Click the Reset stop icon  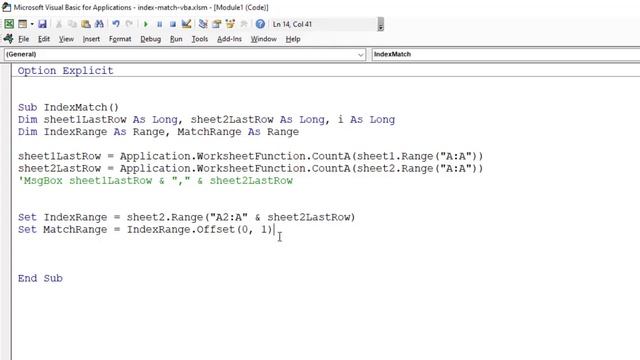(x=173, y=24)
